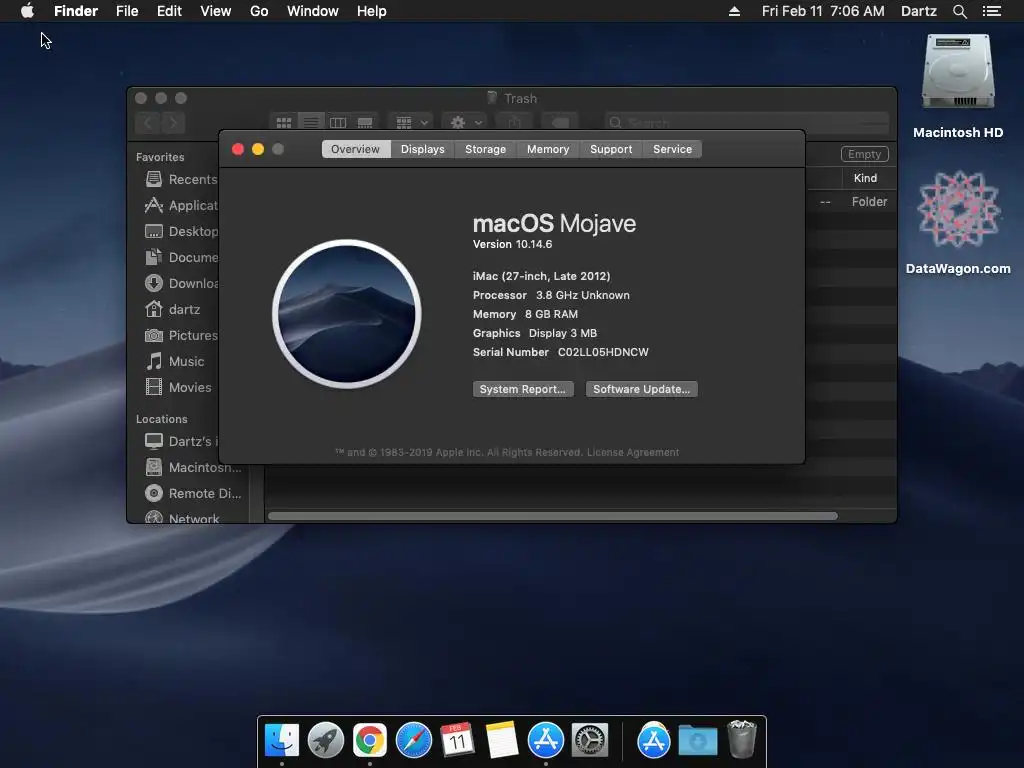Viewport: 1024px width, 768px height.
Task: Switch to the Service tab
Action: 672,149
